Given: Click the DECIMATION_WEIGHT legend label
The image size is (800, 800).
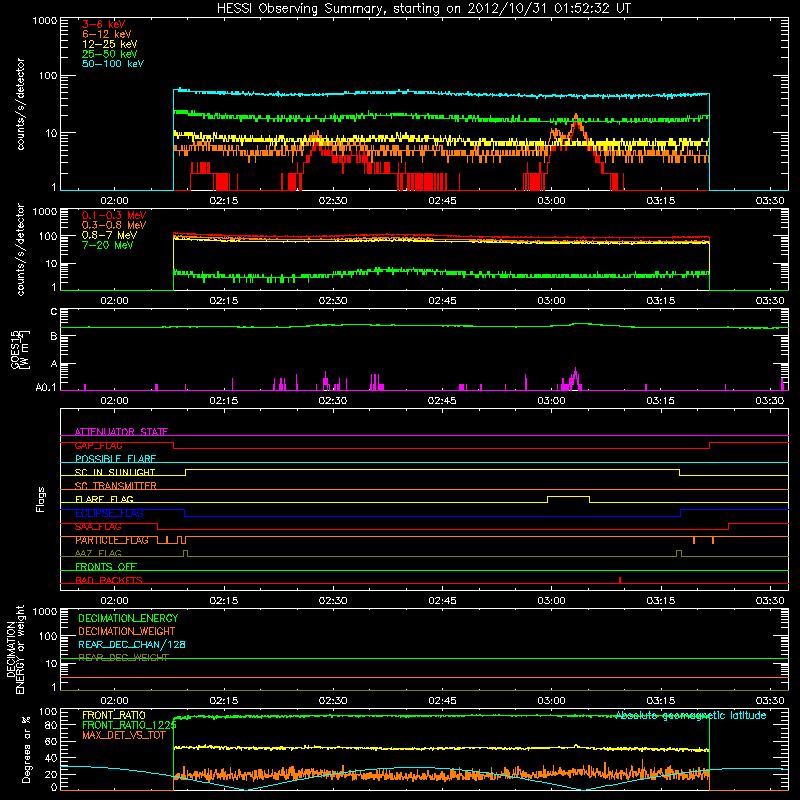Looking at the screenshot, I should (x=127, y=631).
